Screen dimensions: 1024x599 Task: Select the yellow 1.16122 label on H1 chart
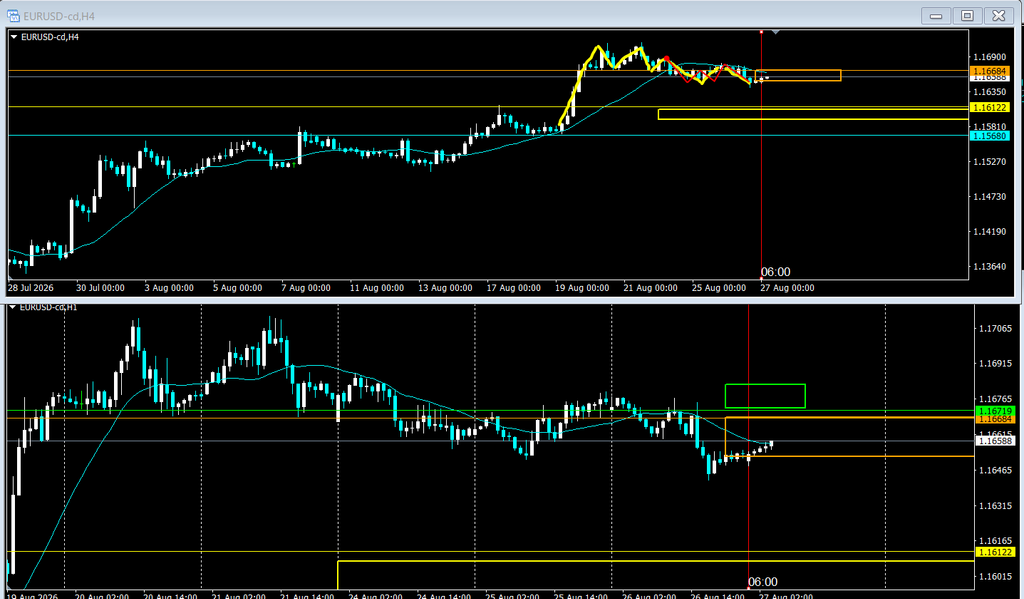(x=995, y=552)
